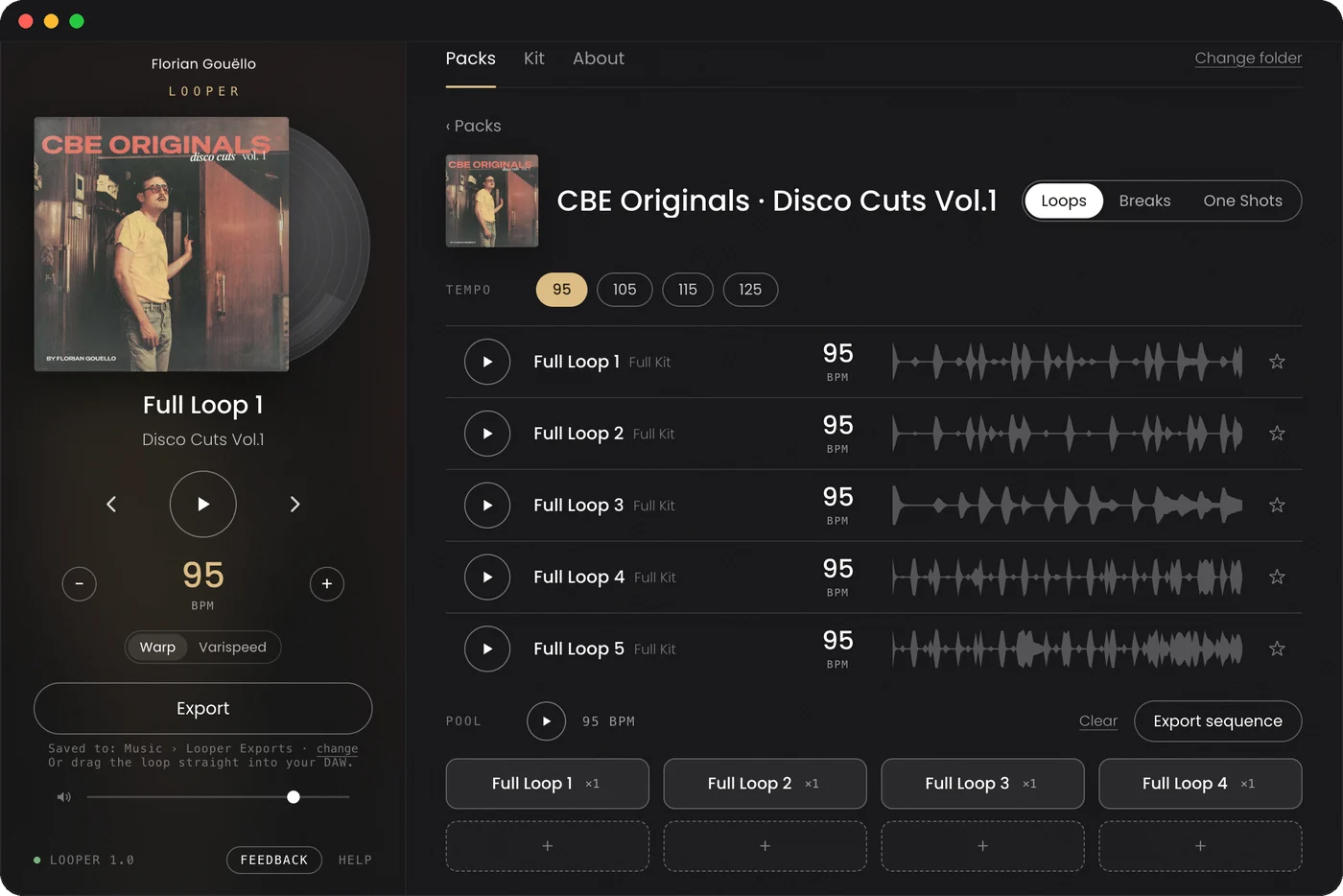Click the Change folder link
This screenshot has height=896, width=1343.
coord(1248,59)
